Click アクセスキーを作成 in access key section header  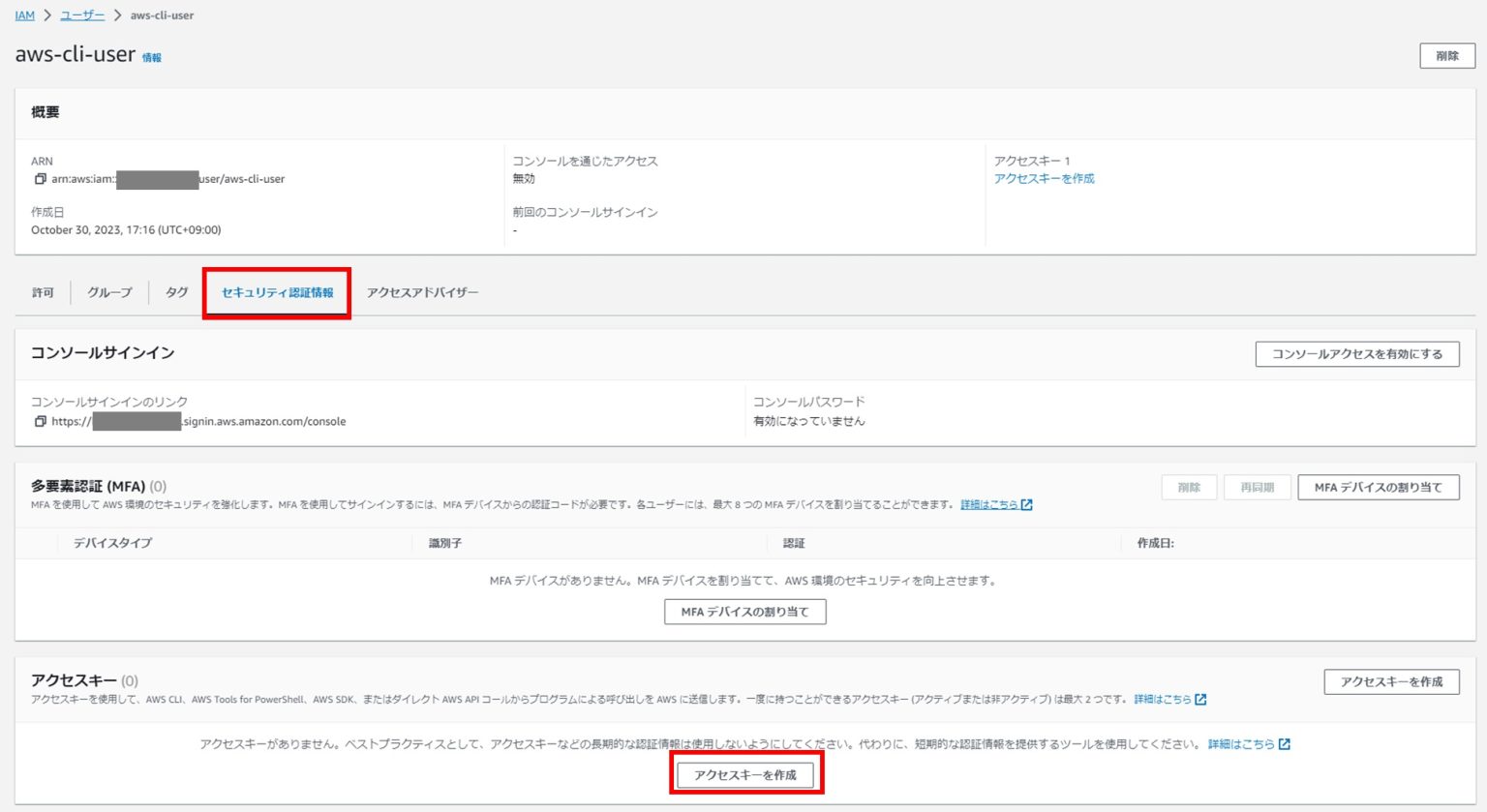point(1391,681)
